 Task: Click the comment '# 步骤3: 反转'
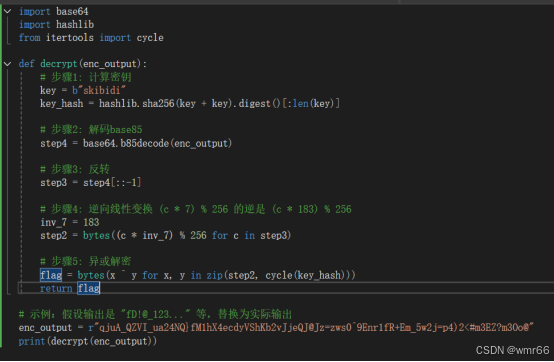tap(75, 169)
